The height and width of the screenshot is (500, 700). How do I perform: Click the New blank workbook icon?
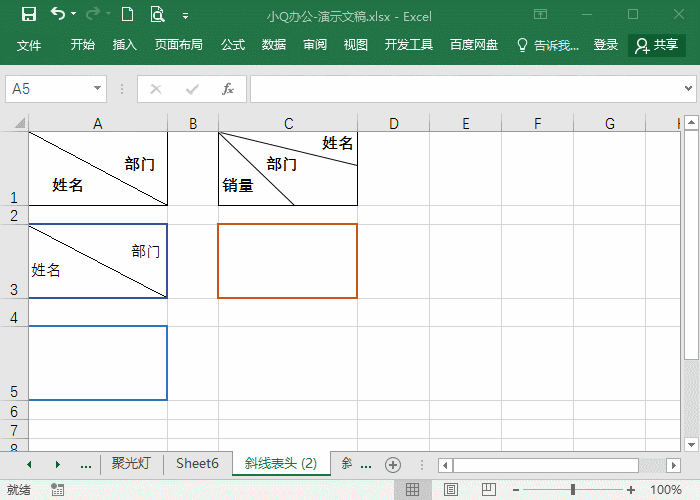point(127,14)
